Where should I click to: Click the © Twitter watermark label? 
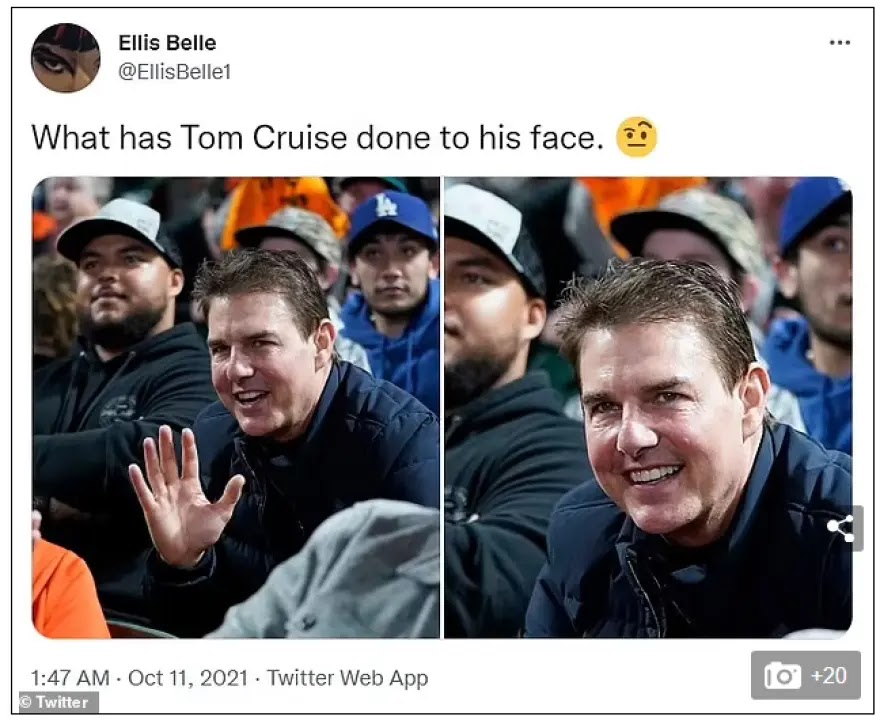[x=58, y=702]
